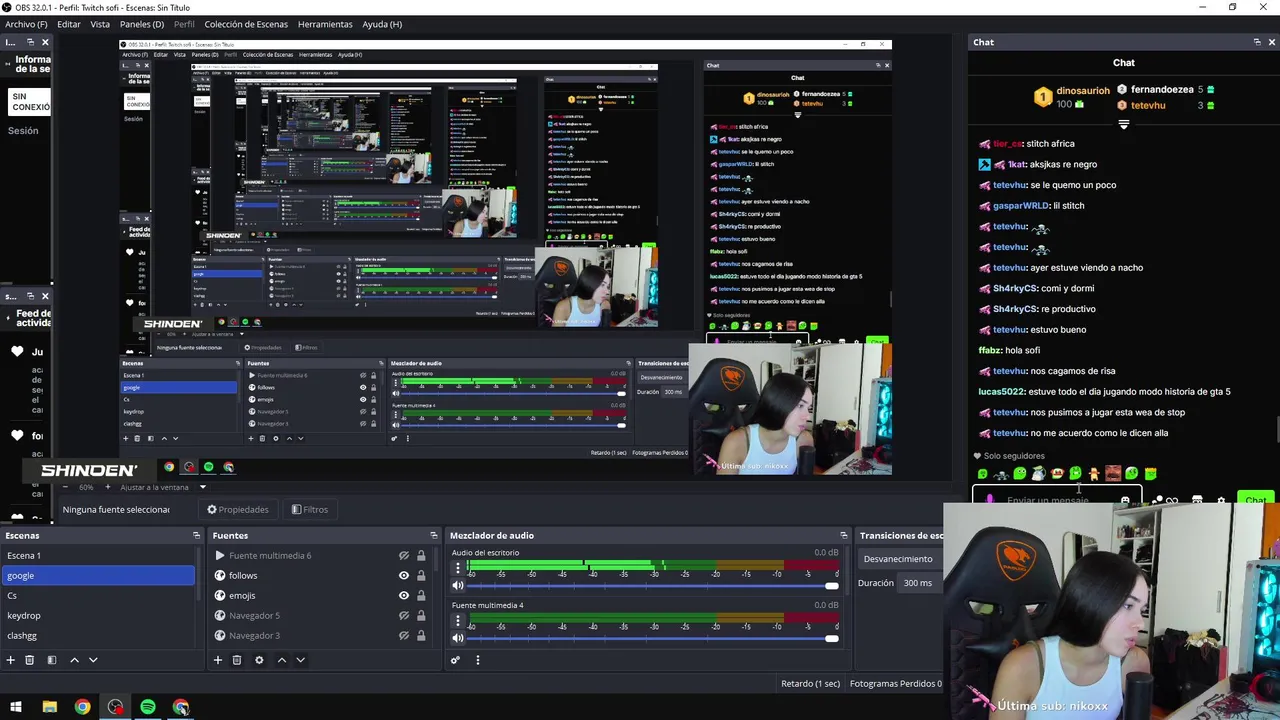Screen dimensions: 1280x720
Task: Undock the Mezclador de audio panel
Action: click(844, 535)
